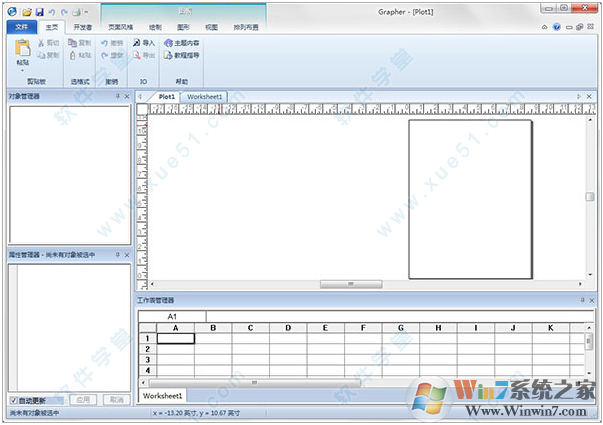Image resolution: width=603 pixels, height=425 pixels.
Task: Click the worksheet select-all corner box
Action: tap(147, 328)
